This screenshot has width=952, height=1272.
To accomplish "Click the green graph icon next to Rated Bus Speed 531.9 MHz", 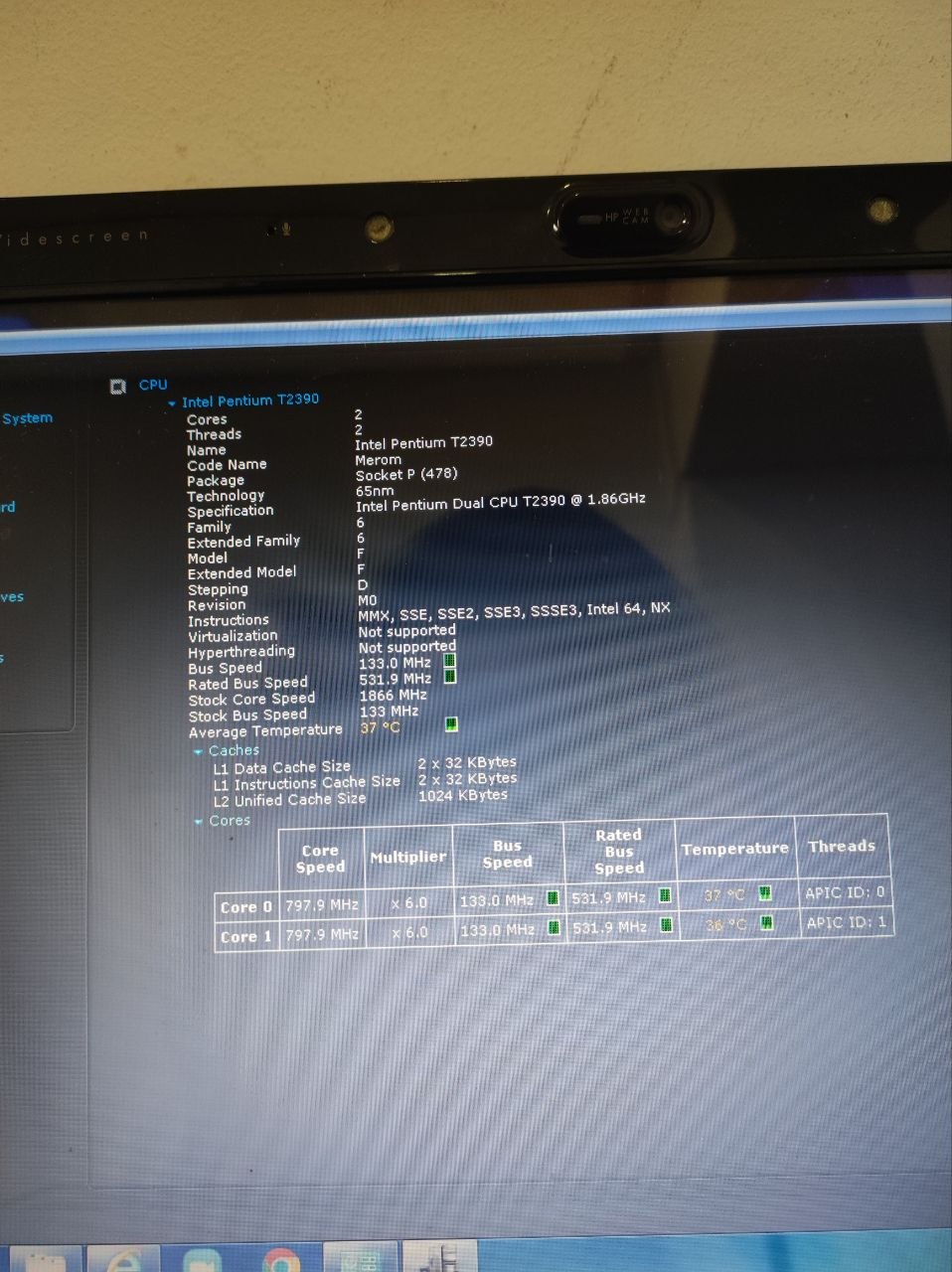I will coord(449,677).
